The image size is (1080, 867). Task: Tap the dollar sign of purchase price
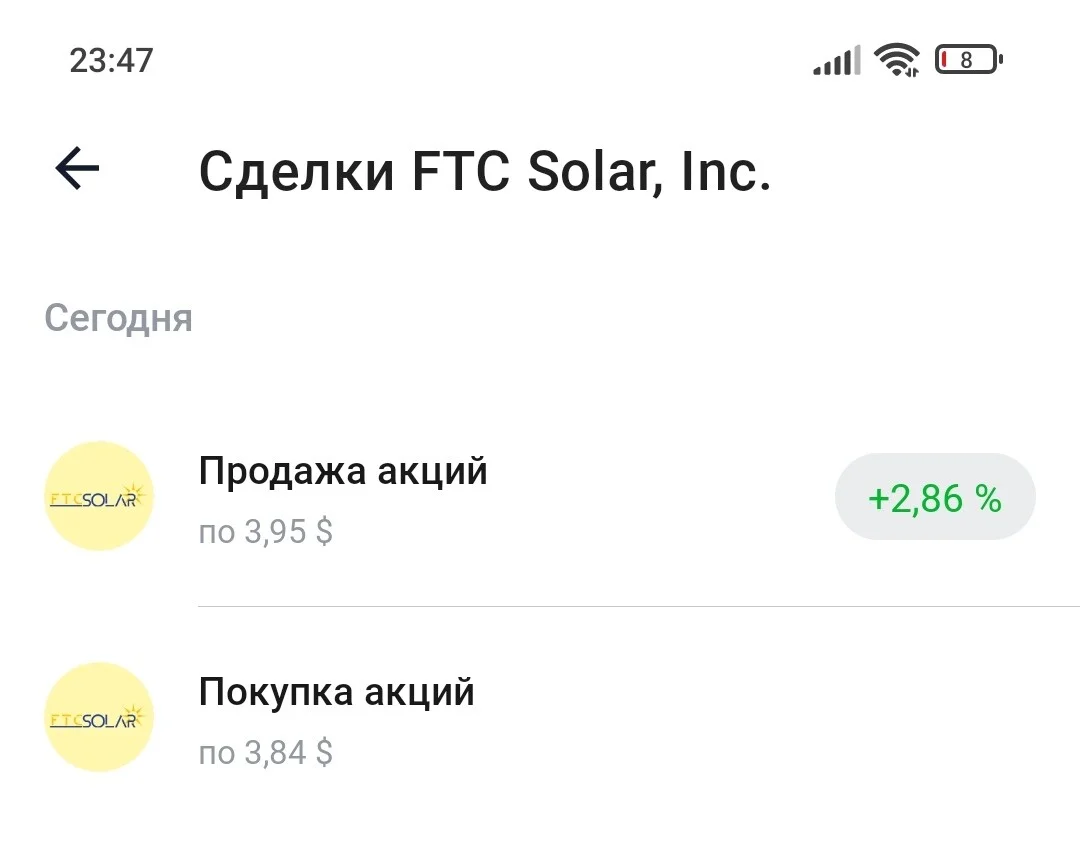(x=324, y=753)
